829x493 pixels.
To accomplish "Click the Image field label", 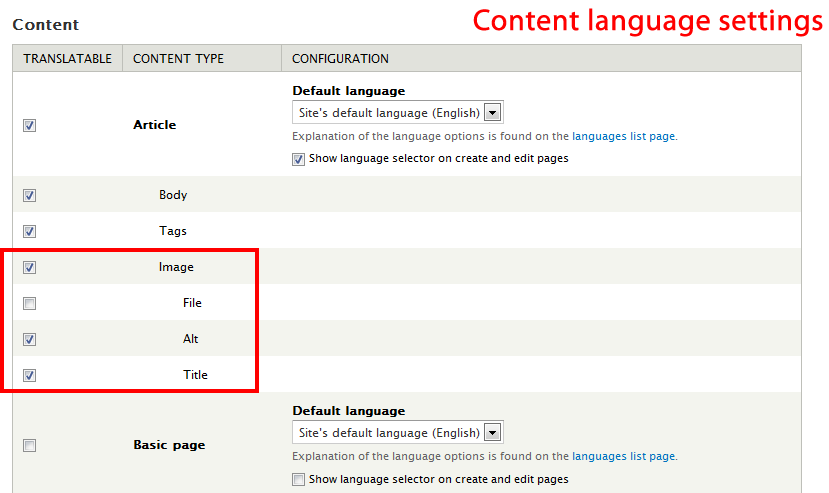I will point(176,267).
